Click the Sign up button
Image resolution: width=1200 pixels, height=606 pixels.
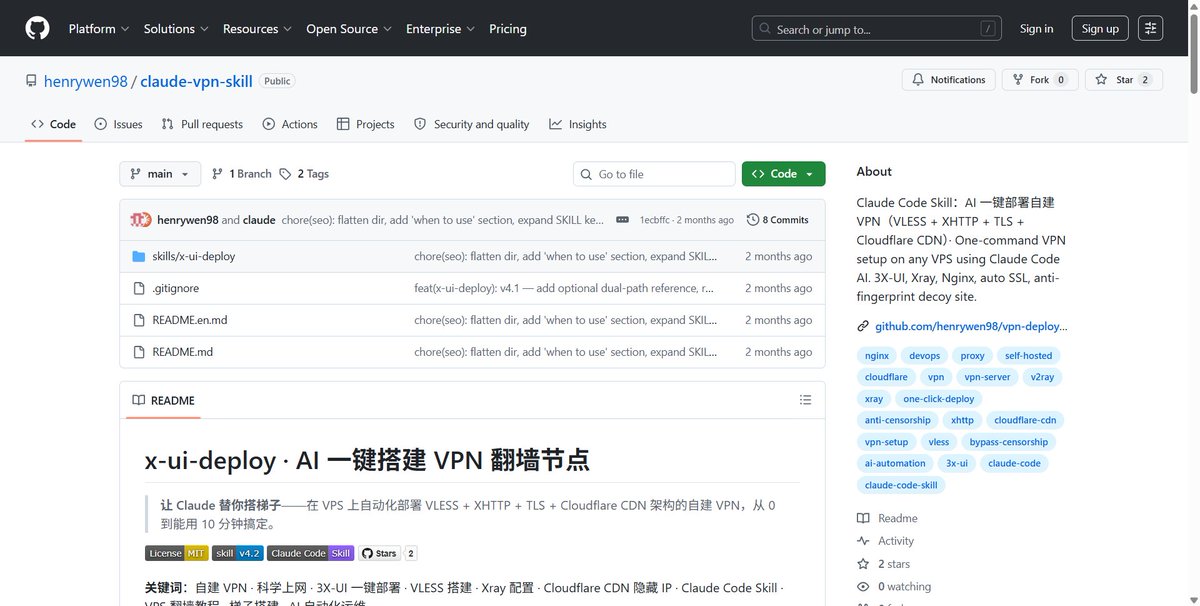tap(1100, 29)
